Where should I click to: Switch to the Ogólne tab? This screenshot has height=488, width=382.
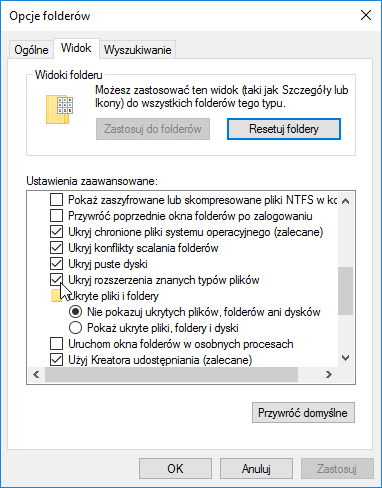click(x=31, y=50)
